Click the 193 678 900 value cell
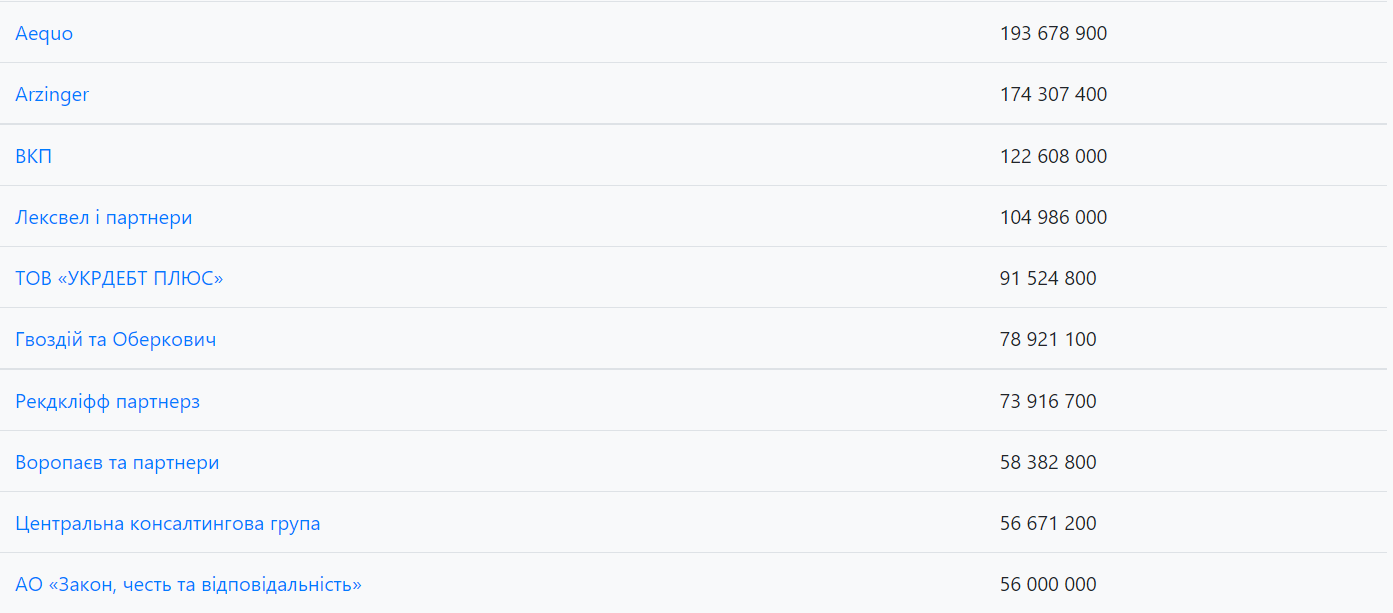The height and width of the screenshot is (613, 1393). click(1054, 33)
